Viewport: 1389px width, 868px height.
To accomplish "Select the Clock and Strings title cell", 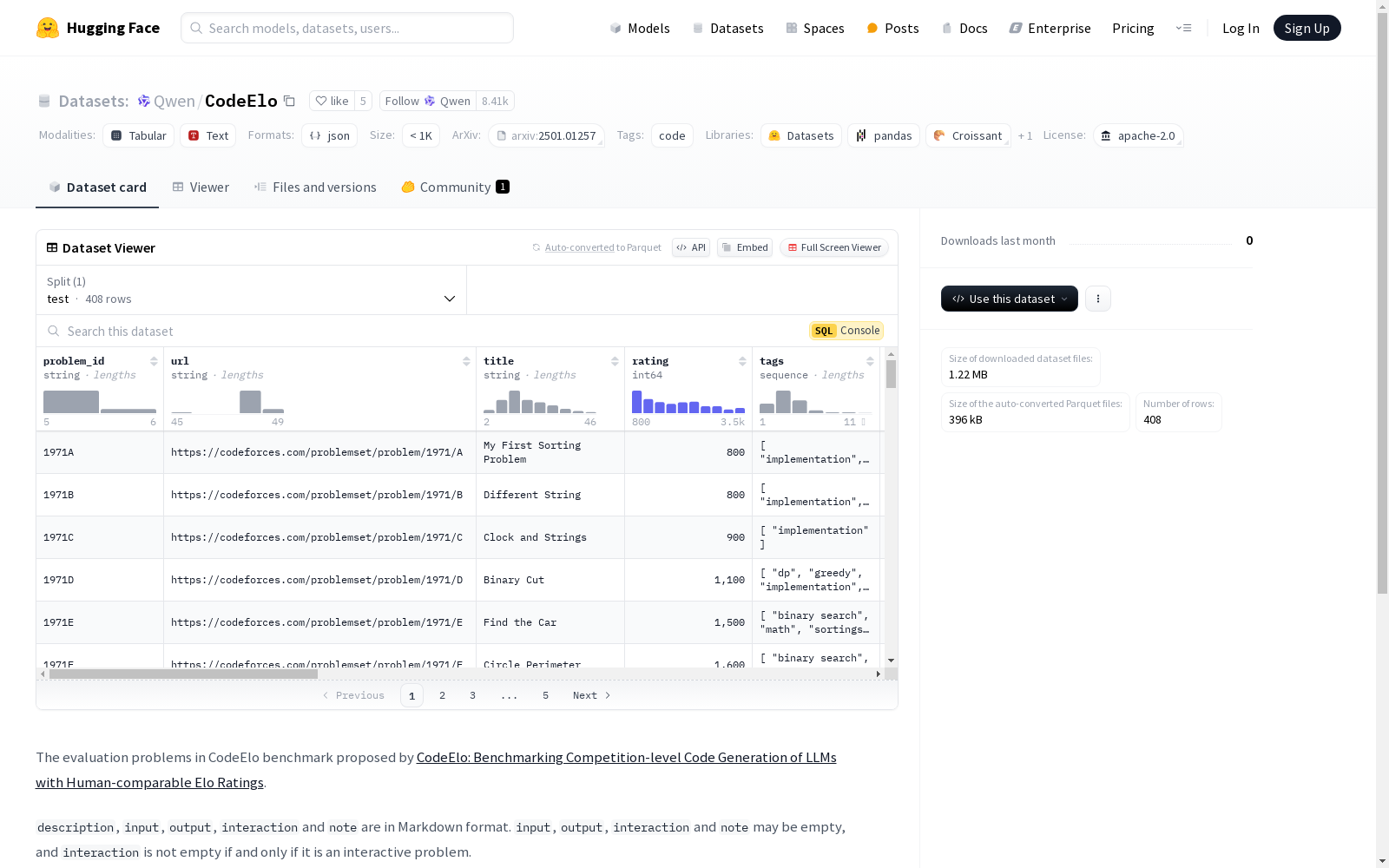I will (550, 537).
